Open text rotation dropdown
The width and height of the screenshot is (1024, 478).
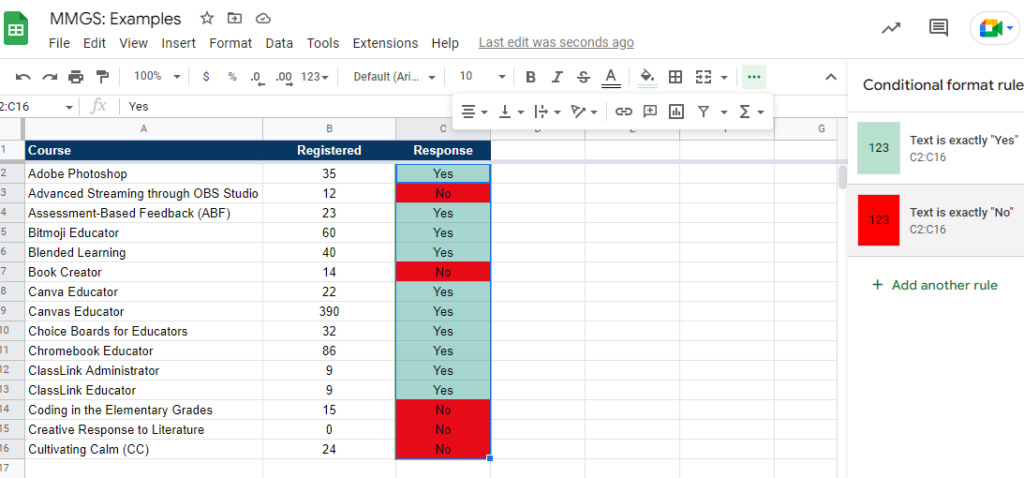584,112
